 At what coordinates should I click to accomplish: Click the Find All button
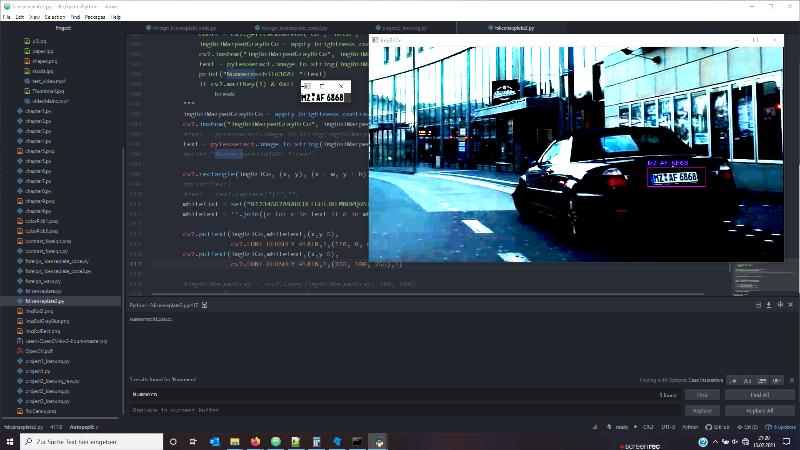(759, 395)
